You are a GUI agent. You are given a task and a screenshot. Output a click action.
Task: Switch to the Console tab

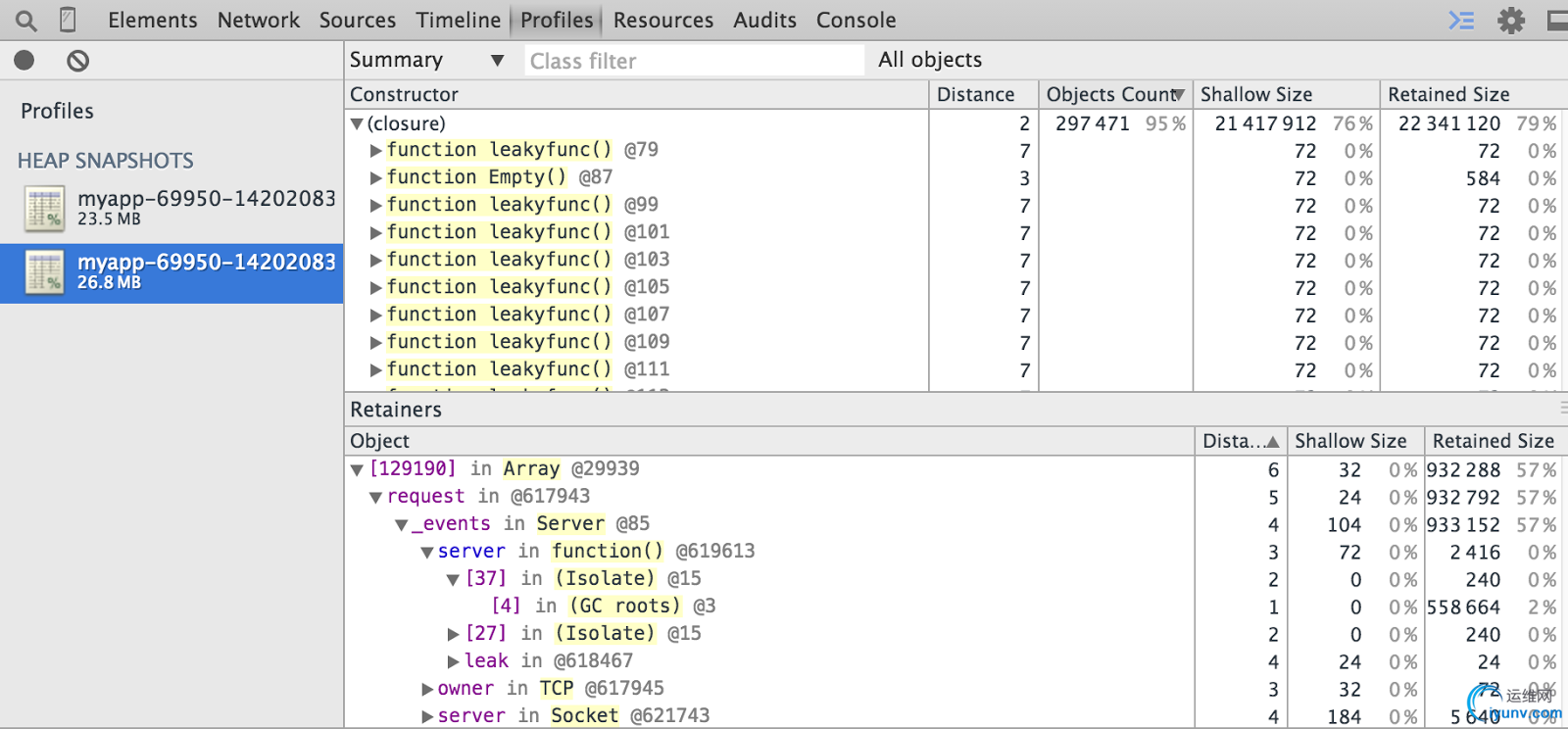pos(857,20)
